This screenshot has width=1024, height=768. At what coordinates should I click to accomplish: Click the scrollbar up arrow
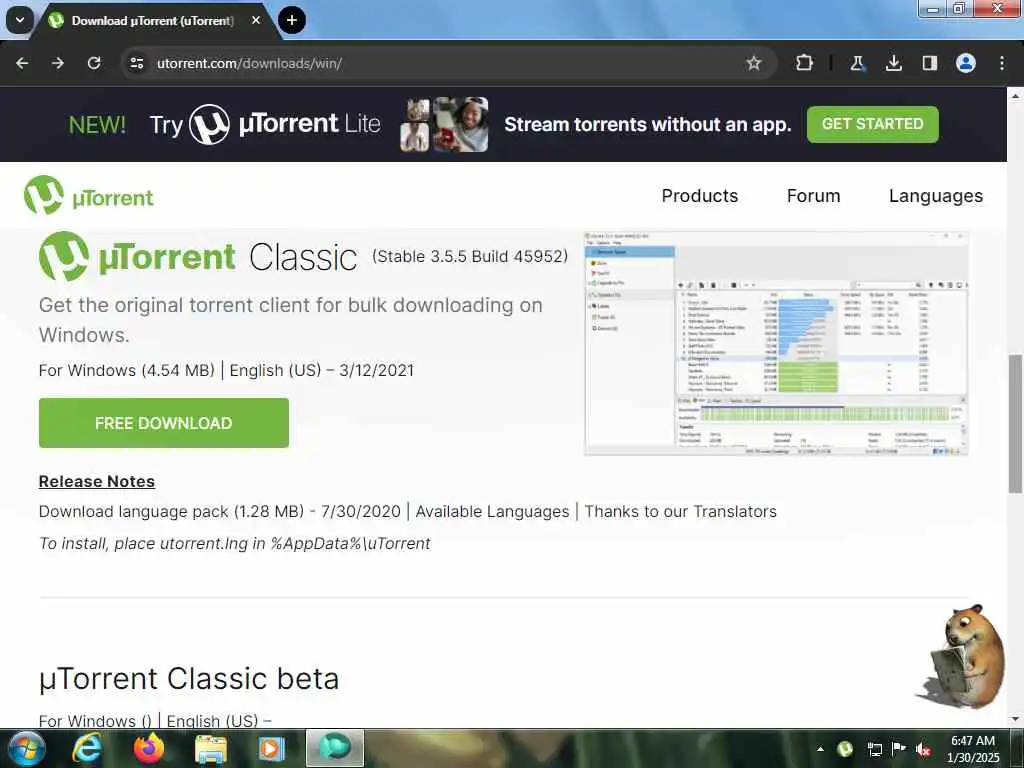(1015, 96)
